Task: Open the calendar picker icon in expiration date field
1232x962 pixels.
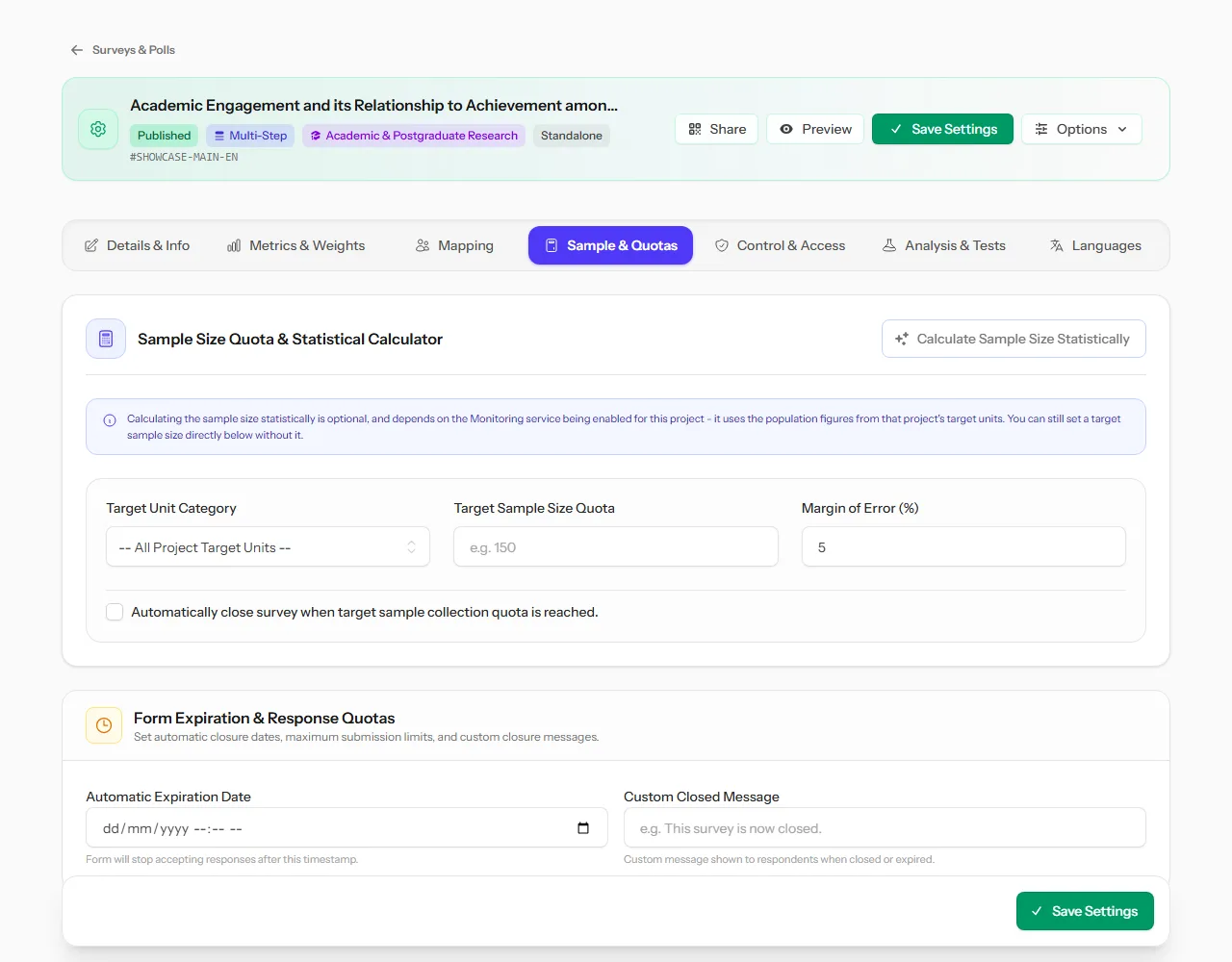Action: click(x=583, y=828)
